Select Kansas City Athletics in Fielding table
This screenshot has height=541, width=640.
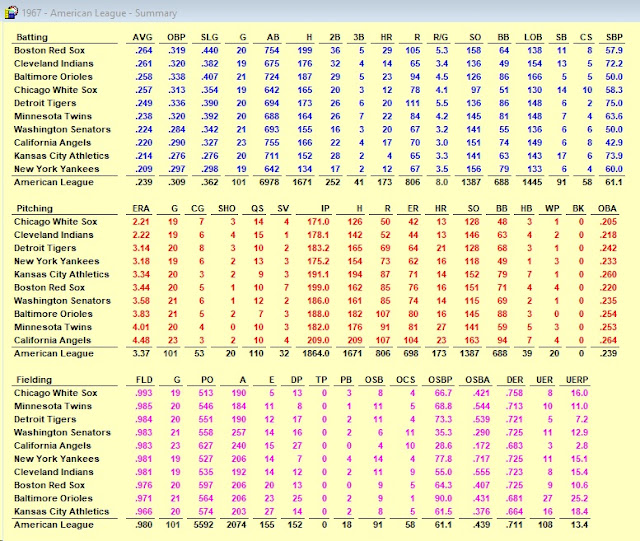[x=61, y=511]
